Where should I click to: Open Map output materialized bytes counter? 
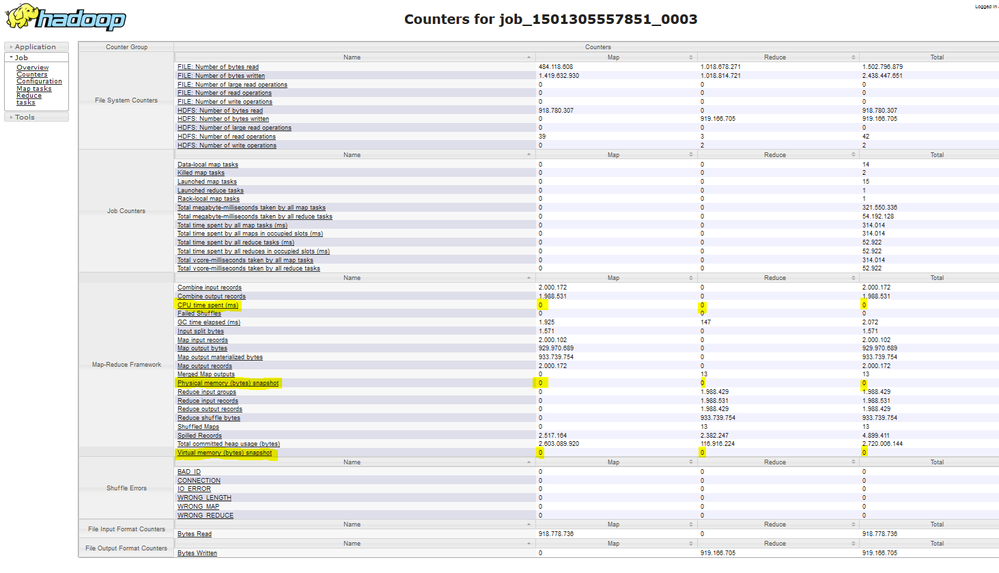tap(220, 358)
